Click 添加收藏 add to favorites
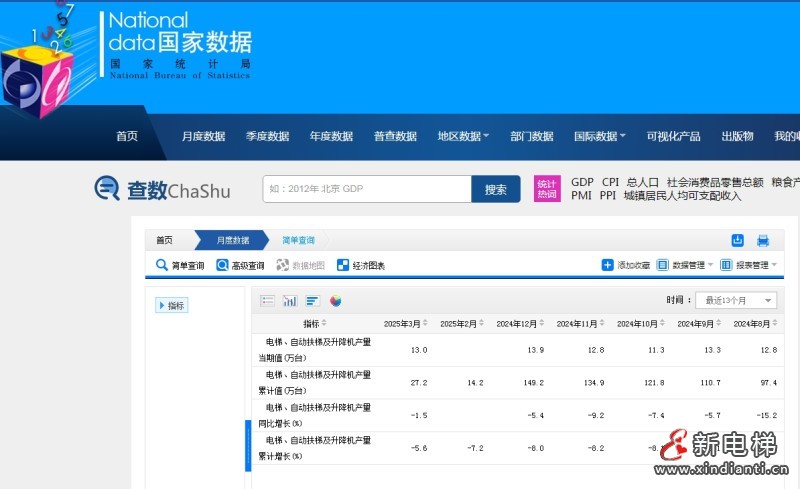Image resolution: width=800 pixels, height=489 pixels. 625,265
